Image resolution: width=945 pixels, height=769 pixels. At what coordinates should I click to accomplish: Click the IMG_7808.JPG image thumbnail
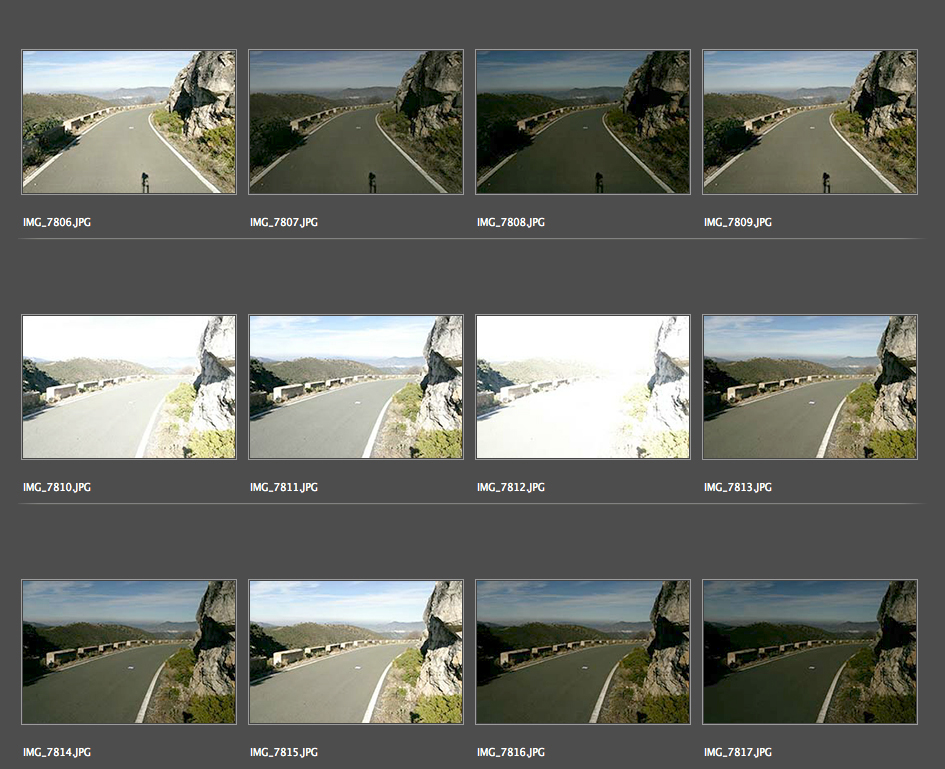tap(583, 122)
